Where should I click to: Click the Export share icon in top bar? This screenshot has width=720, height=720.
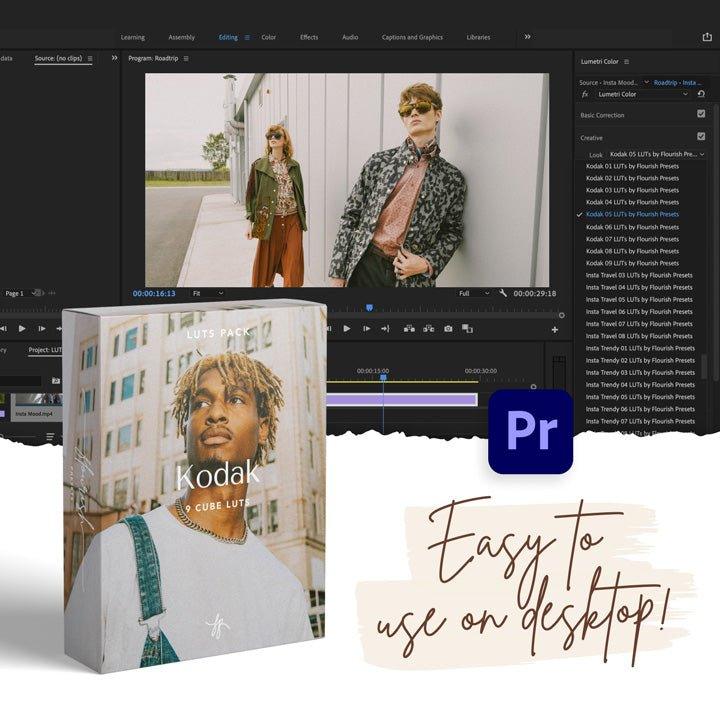click(x=707, y=37)
